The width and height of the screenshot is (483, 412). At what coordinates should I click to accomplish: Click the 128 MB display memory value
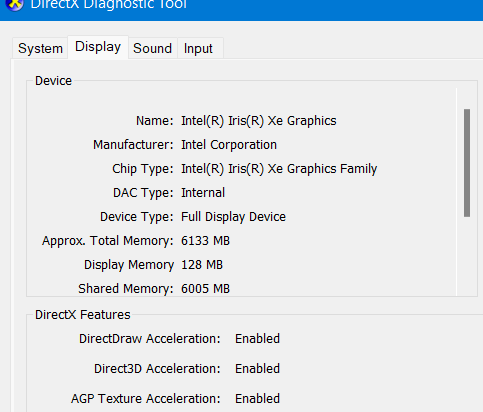click(x=202, y=265)
